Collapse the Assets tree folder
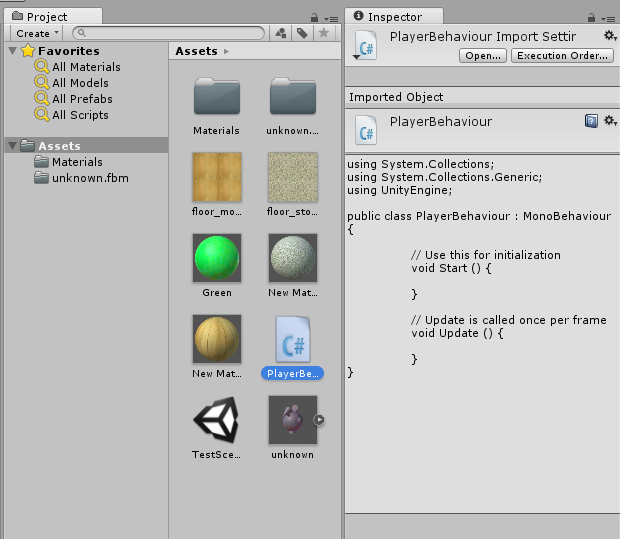This screenshot has width=620, height=539. 13,146
